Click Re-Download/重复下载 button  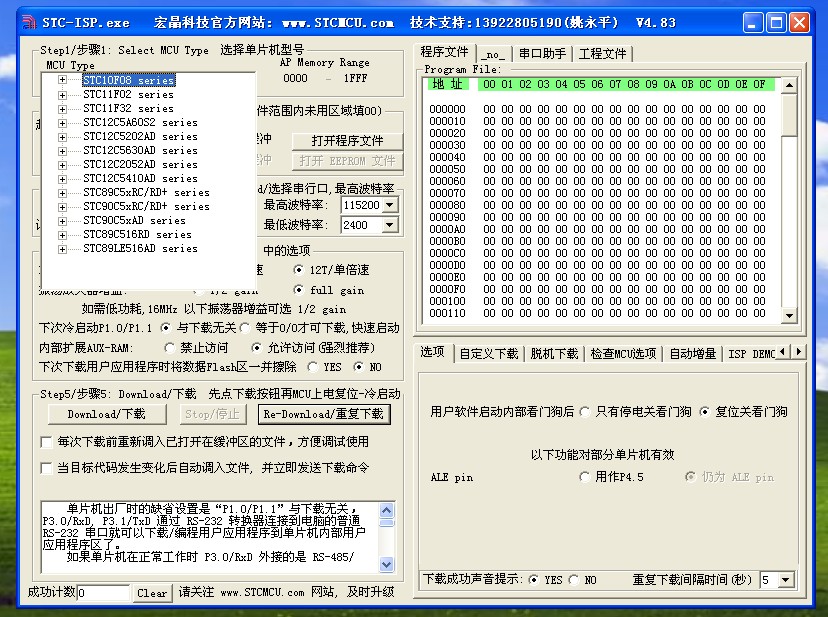pyautogui.click(x=324, y=414)
